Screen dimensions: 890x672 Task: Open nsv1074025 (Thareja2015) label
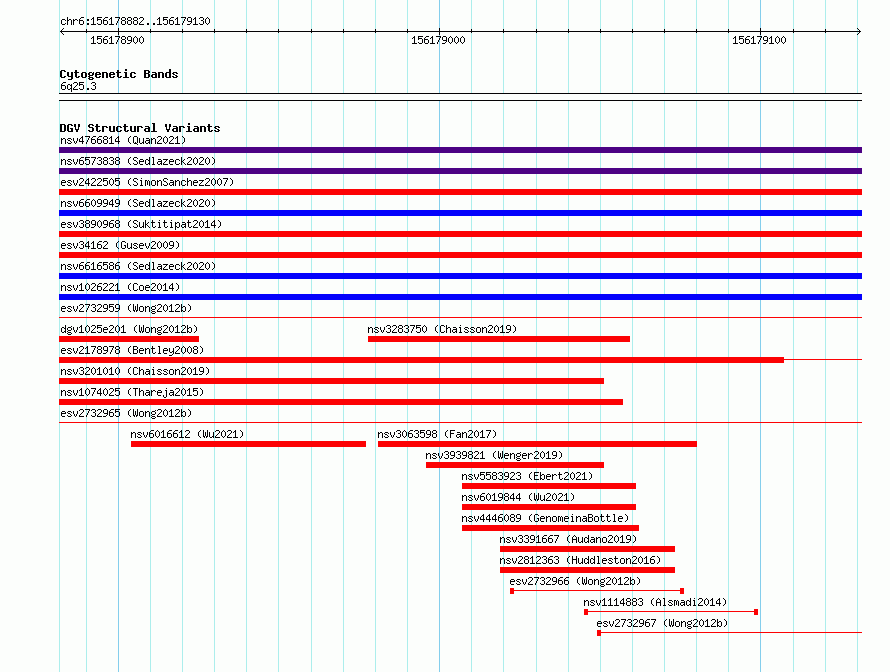pyautogui.click(x=132, y=392)
